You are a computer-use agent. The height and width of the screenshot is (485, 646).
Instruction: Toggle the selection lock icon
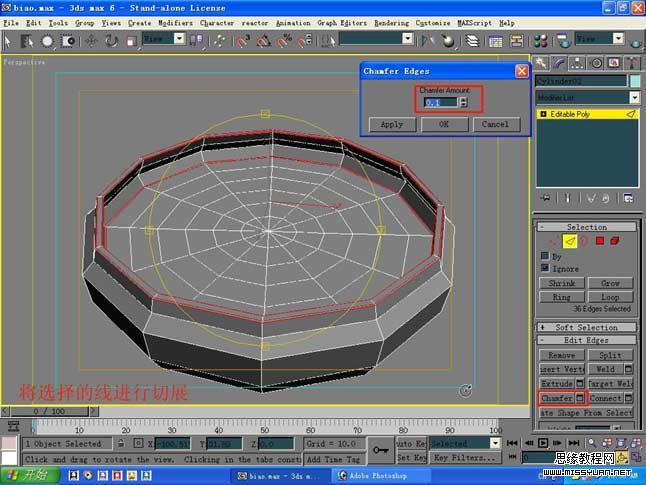click(121, 443)
